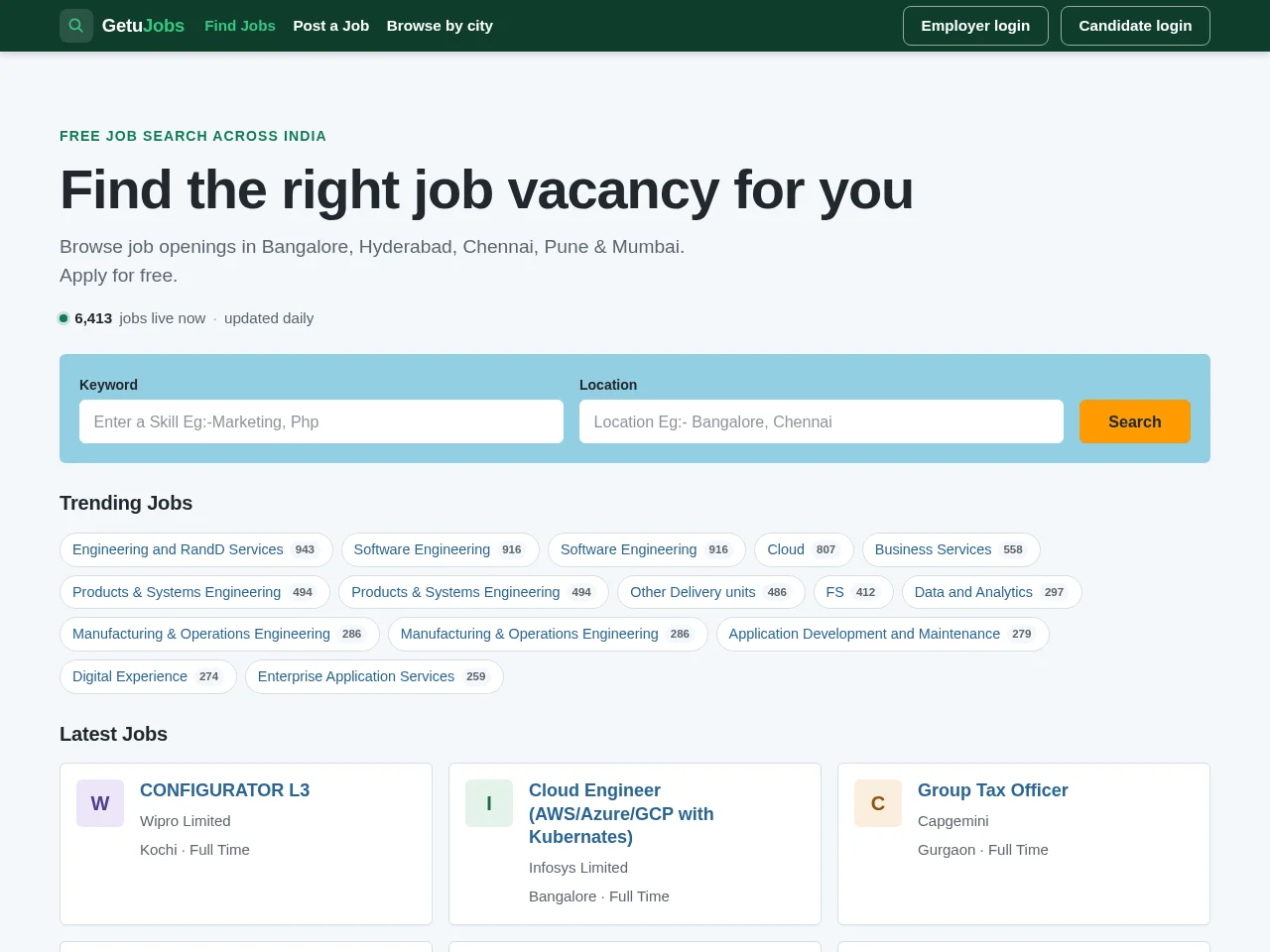This screenshot has height=952, width=1270.
Task: Click the Capgemini "C" company avatar
Action: pos(878,803)
